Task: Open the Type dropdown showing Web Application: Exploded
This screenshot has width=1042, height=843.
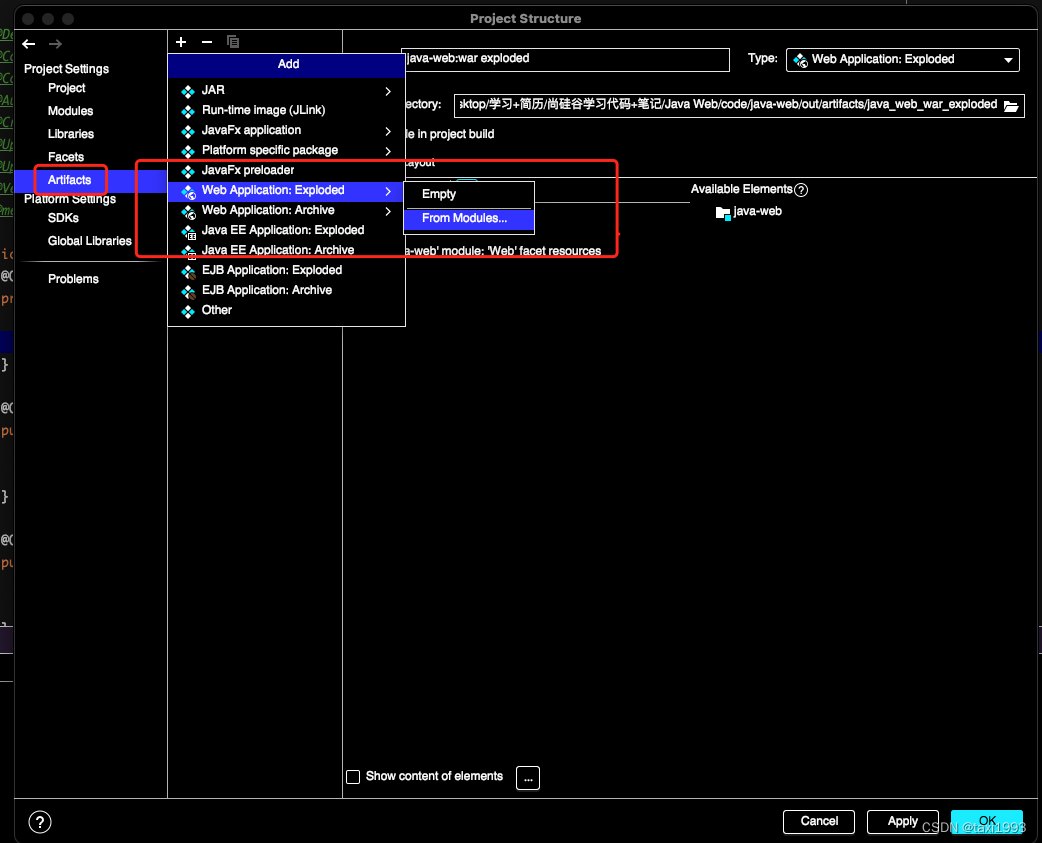Action: point(1009,60)
